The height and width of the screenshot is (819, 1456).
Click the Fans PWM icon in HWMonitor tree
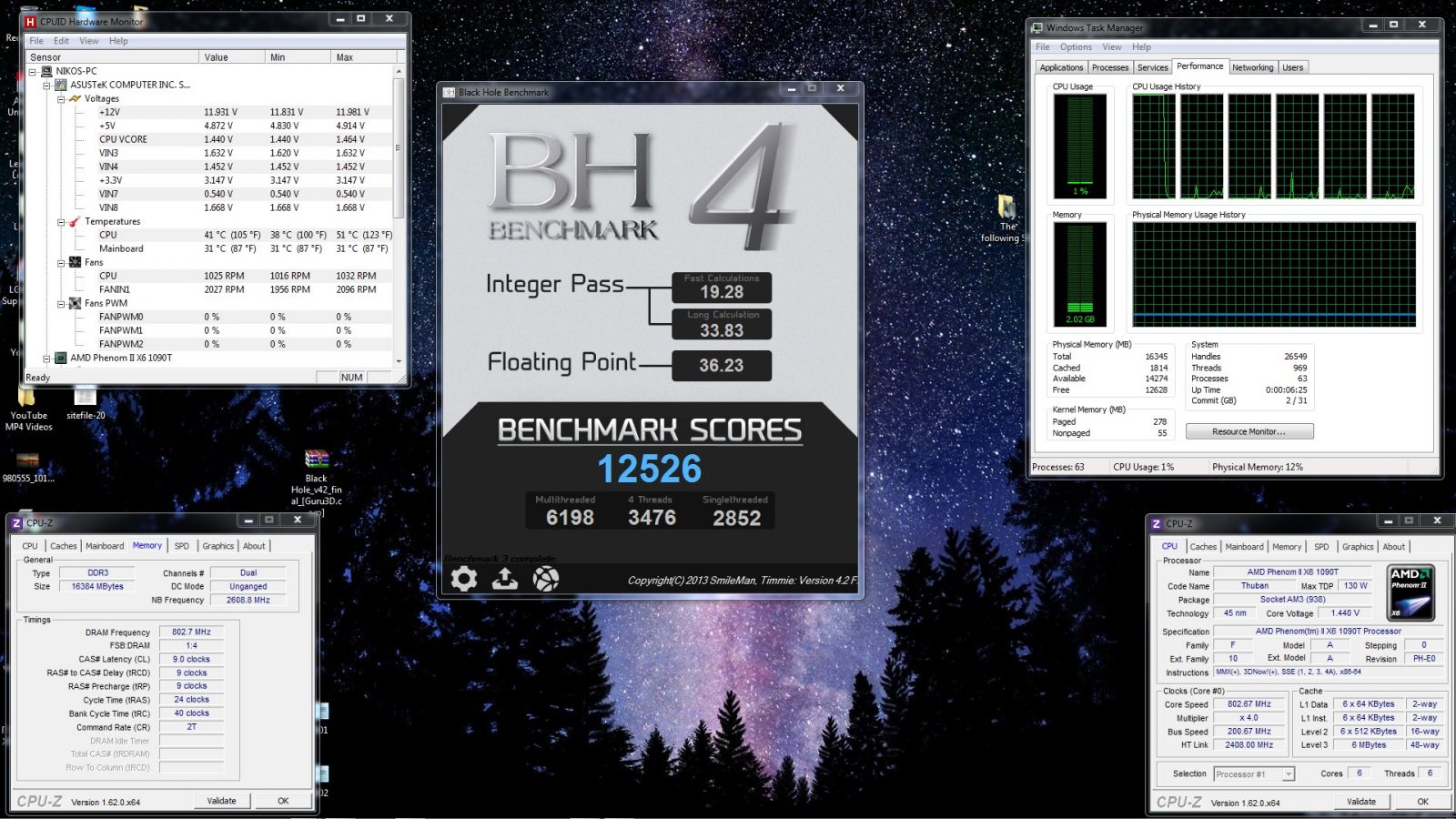point(76,303)
